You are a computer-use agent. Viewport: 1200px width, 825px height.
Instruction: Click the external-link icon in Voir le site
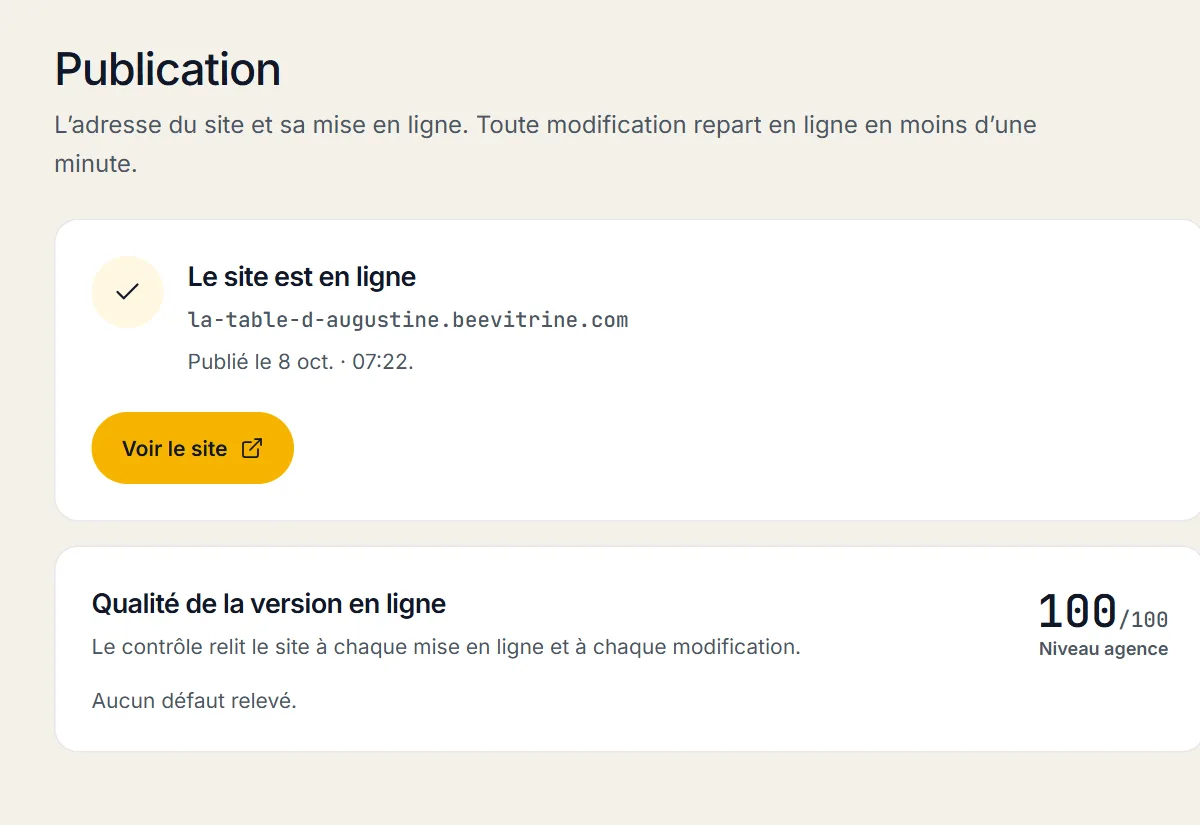[x=252, y=448]
